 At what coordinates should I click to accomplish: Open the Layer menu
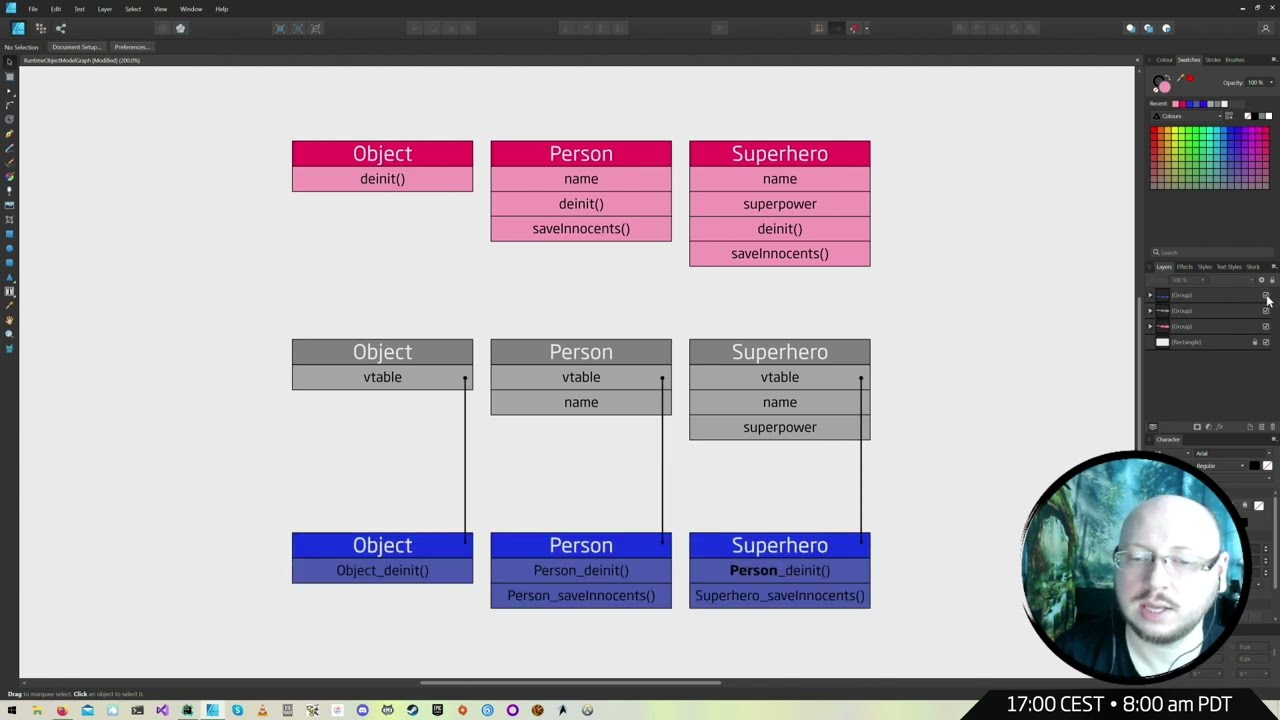click(x=105, y=9)
